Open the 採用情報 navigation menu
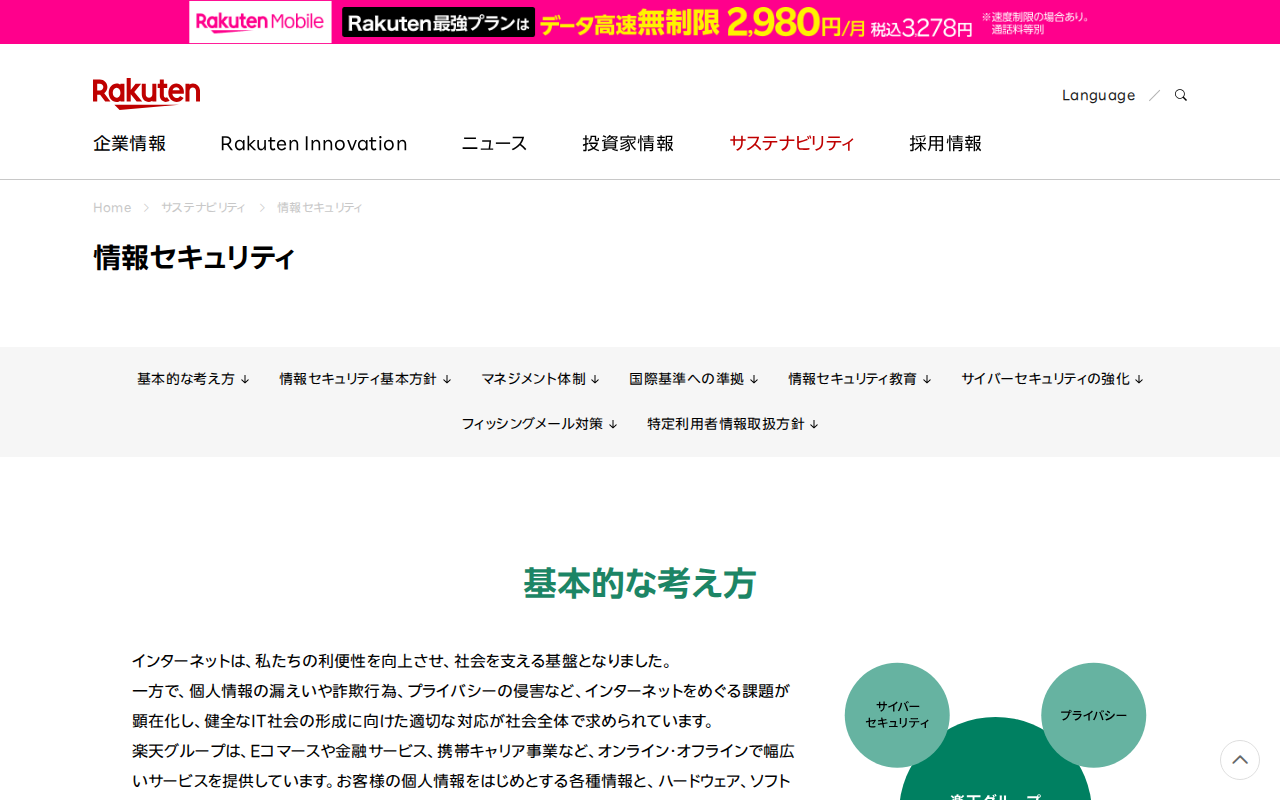1280x800 pixels. [945, 143]
